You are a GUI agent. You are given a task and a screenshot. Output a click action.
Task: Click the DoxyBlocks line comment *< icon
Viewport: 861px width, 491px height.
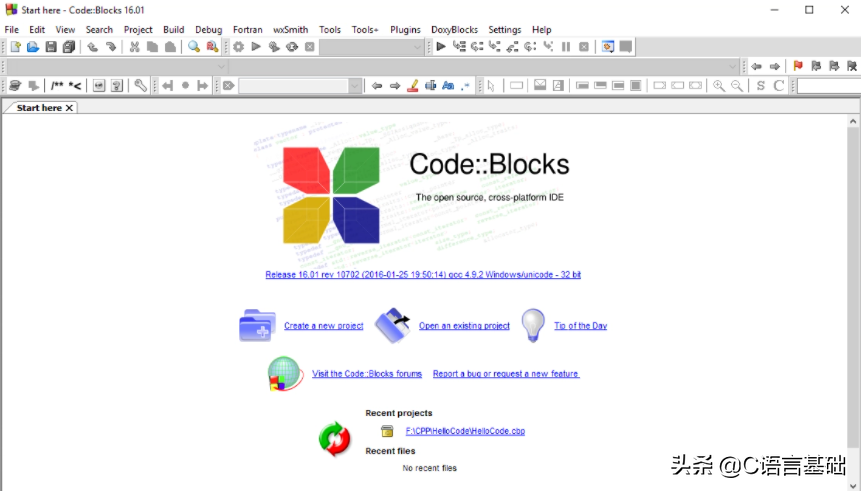[x=75, y=85]
